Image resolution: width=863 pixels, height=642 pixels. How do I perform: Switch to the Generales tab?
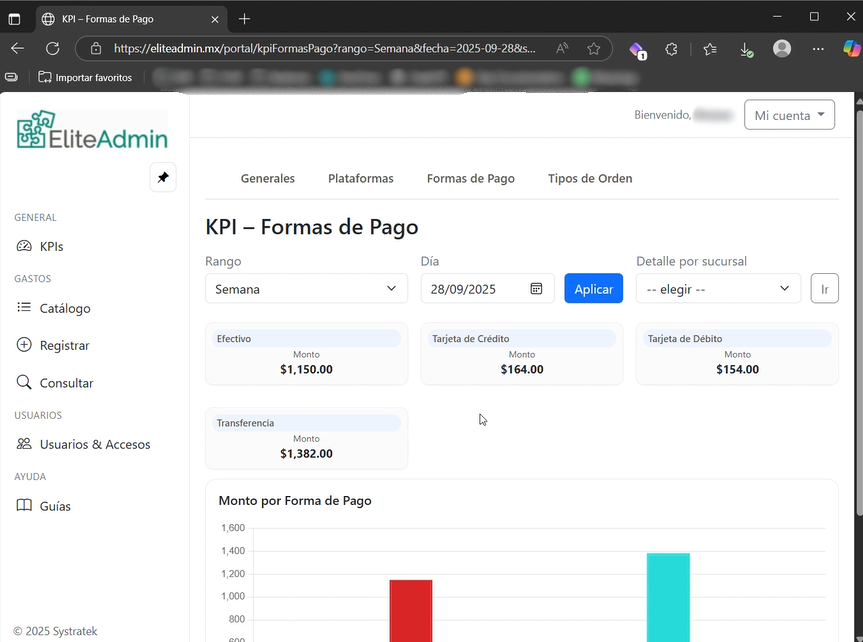267,178
